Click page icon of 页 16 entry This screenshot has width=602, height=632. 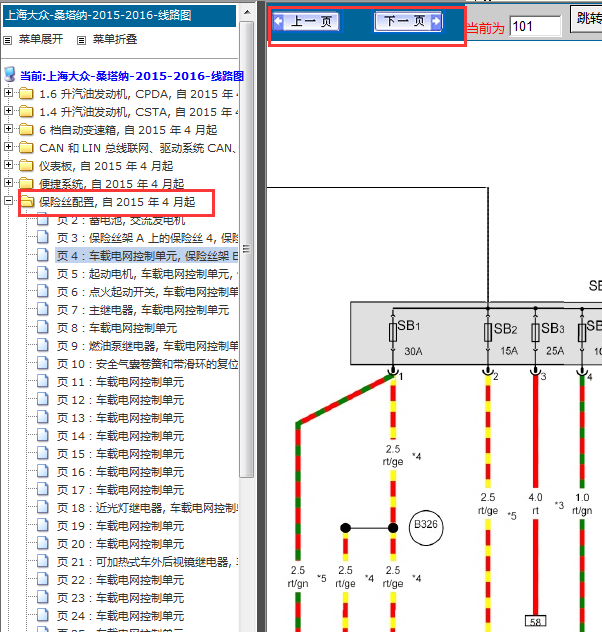click(x=43, y=471)
